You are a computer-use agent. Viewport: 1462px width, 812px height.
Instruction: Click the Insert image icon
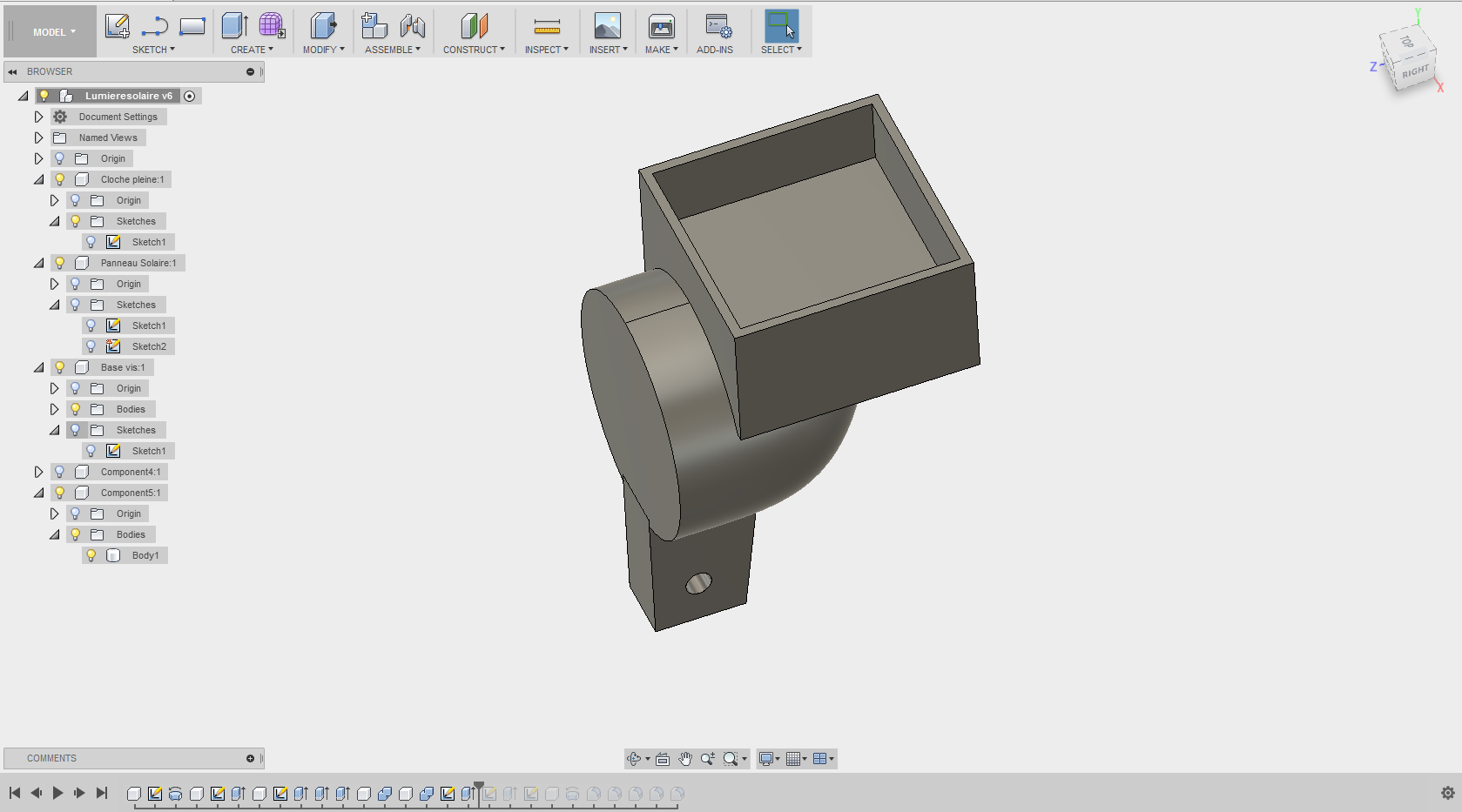[607, 26]
